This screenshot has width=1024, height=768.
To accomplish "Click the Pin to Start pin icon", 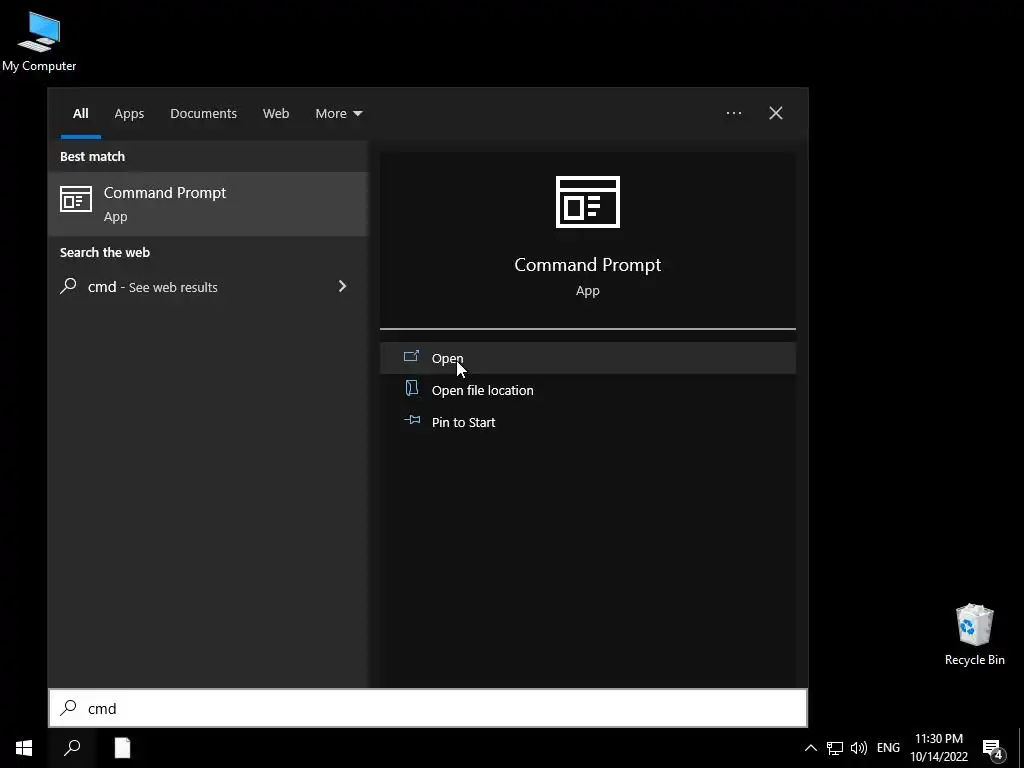I will [412, 420].
